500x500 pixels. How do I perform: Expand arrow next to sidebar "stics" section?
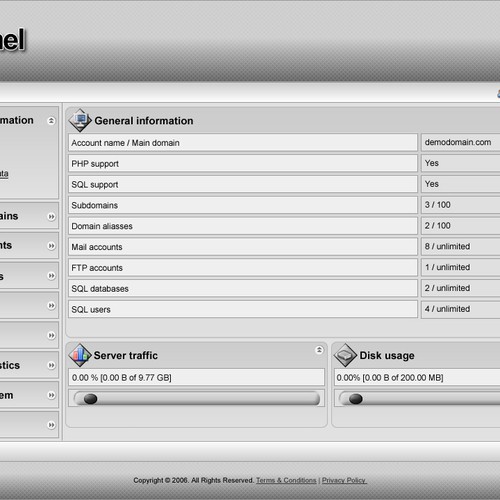coord(51,365)
